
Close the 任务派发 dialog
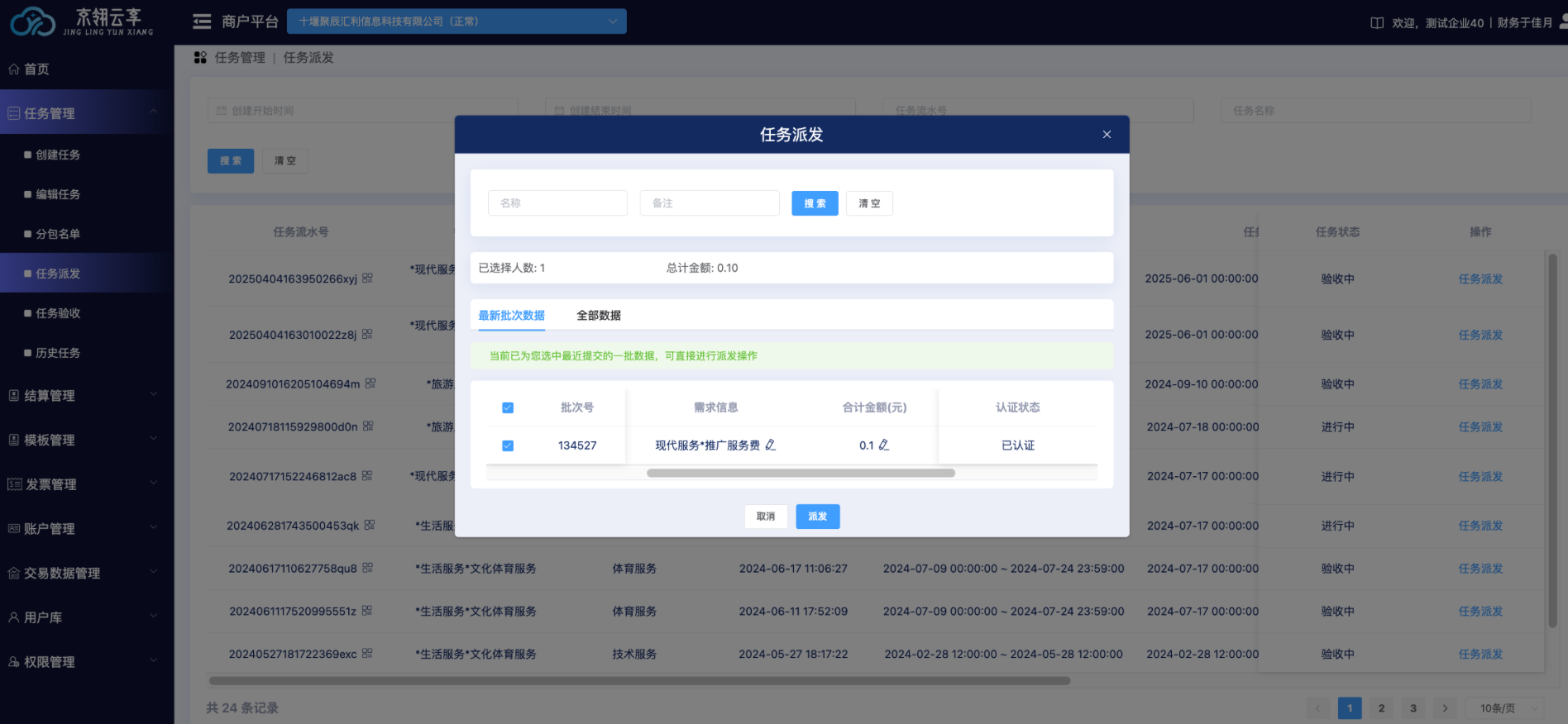pos(1107,135)
